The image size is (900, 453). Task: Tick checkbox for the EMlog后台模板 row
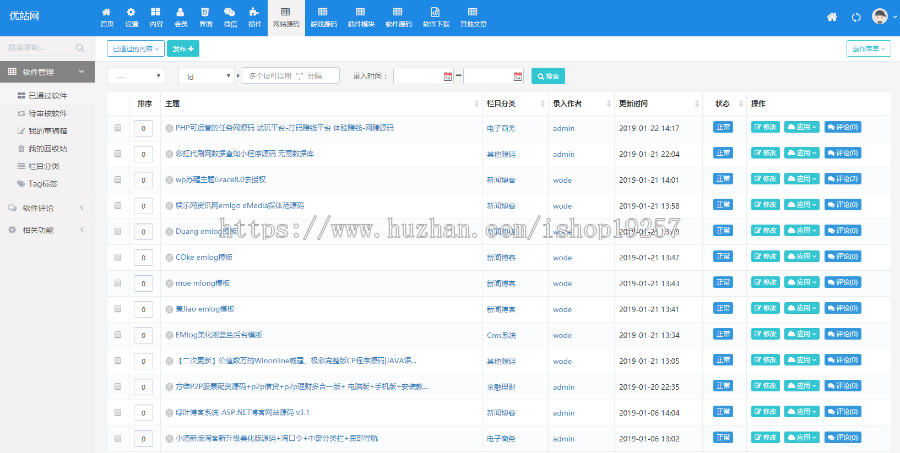point(118,335)
